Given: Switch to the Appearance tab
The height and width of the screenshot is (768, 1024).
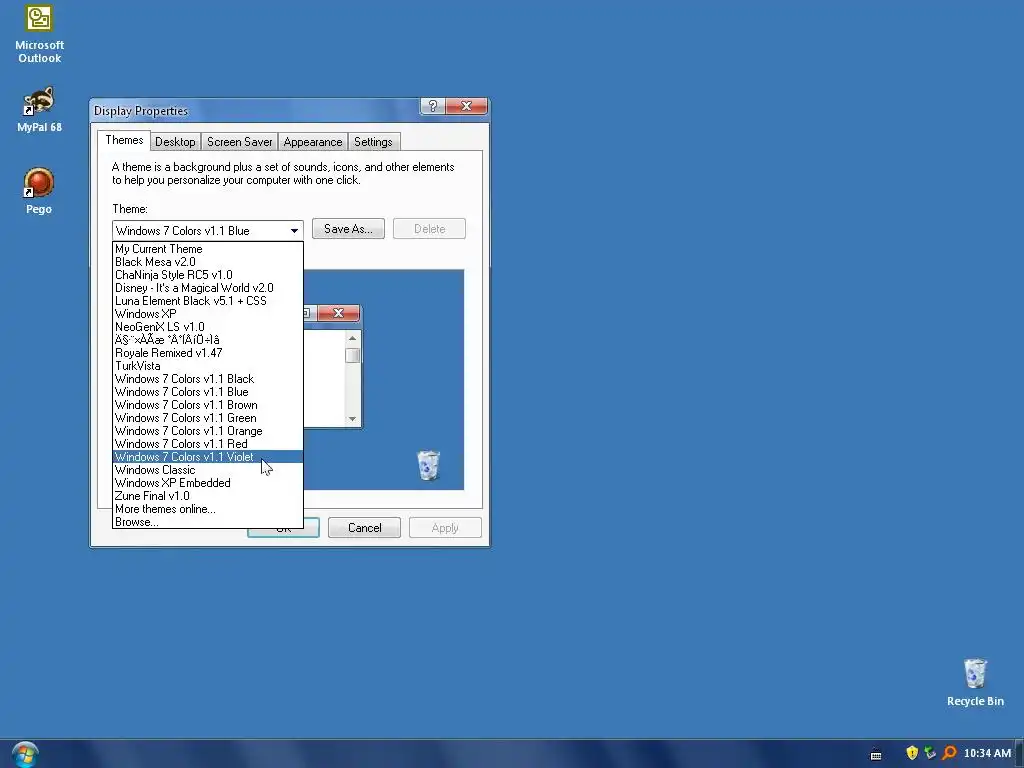Looking at the screenshot, I should [312, 142].
